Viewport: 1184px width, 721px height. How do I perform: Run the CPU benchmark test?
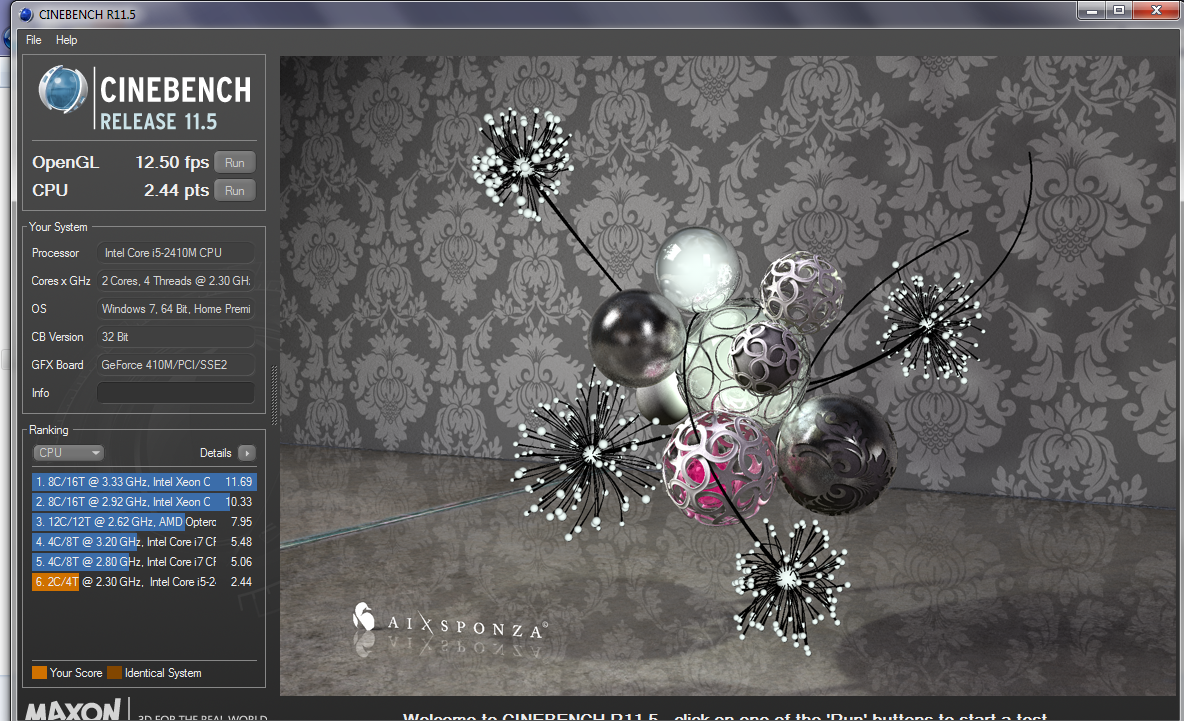(235, 190)
